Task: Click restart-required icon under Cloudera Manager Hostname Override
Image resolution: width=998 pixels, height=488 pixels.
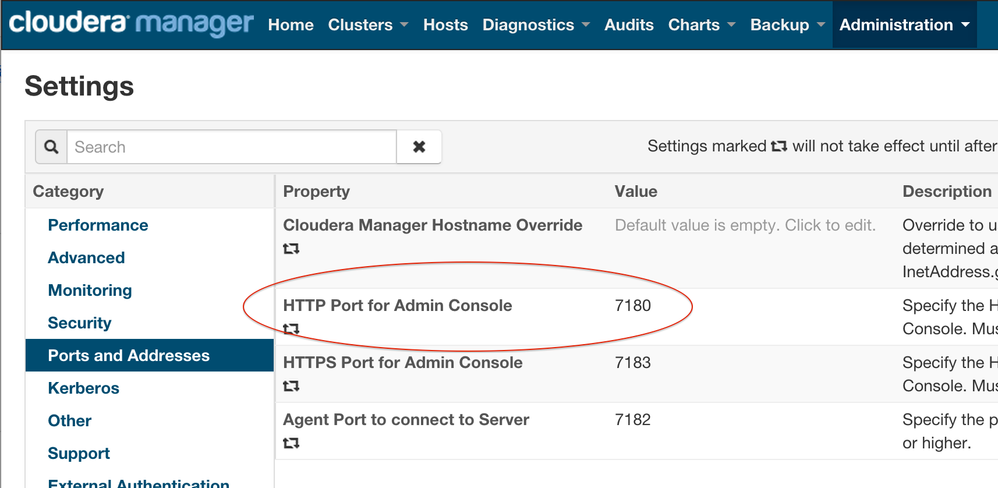Action: coord(291,249)
